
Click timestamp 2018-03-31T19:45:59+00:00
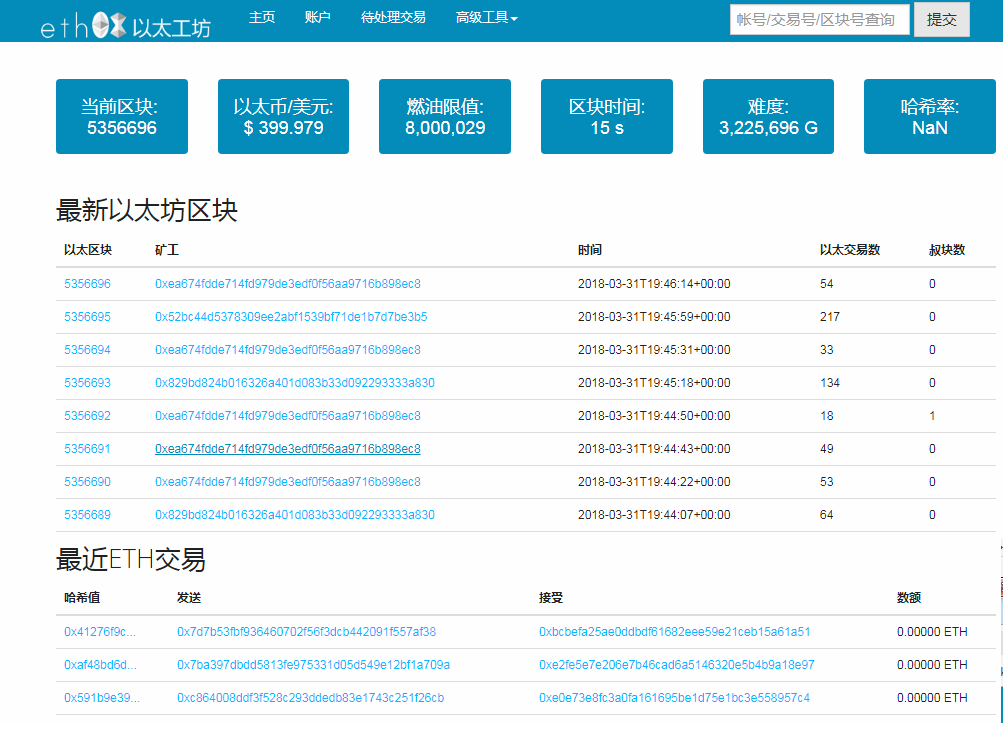click(654, 317)
